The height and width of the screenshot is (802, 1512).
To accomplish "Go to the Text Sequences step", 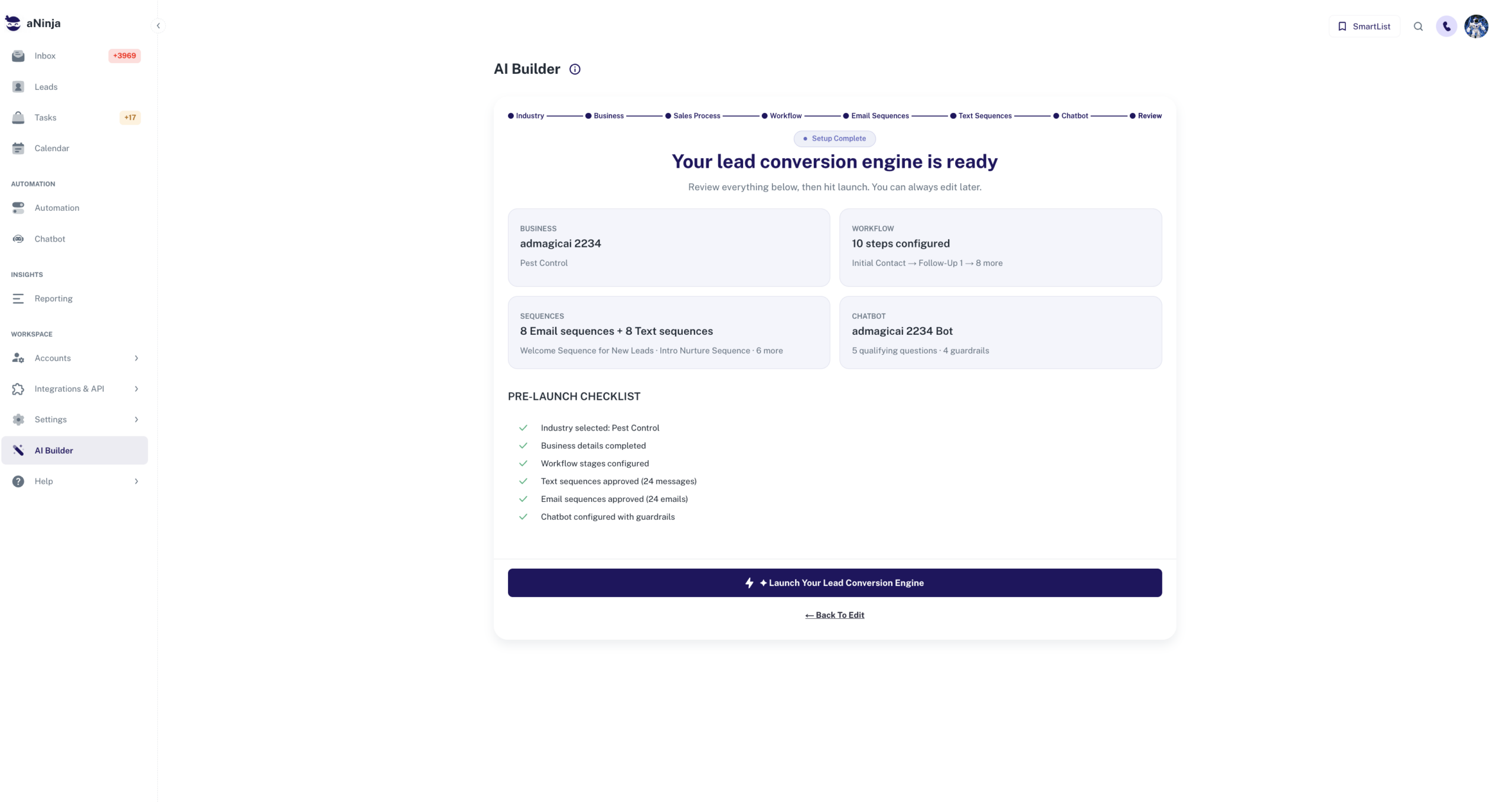I will click(x=981, y=116).
